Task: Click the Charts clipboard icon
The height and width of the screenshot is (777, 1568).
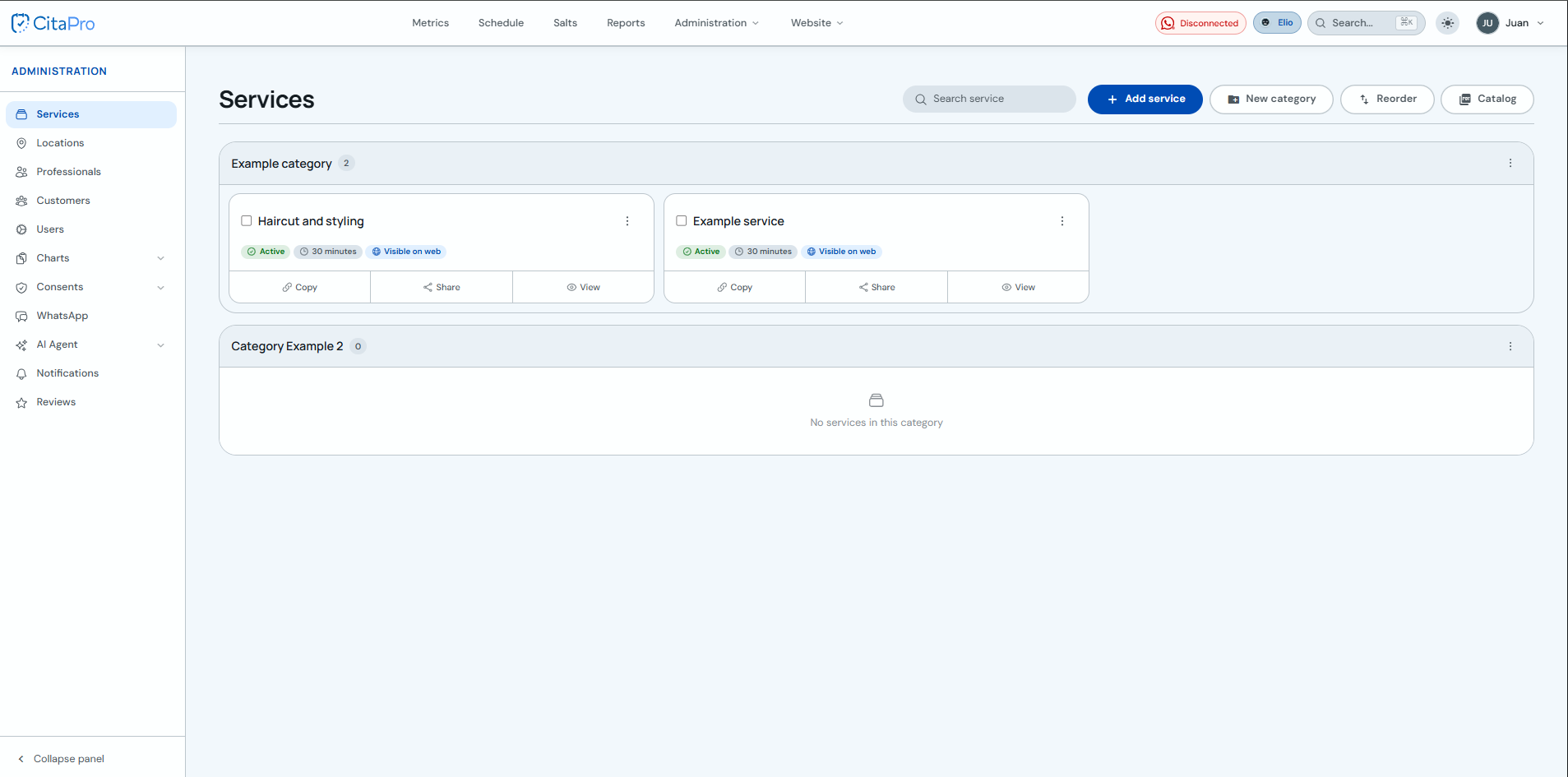Action: [x=21, y=258]
